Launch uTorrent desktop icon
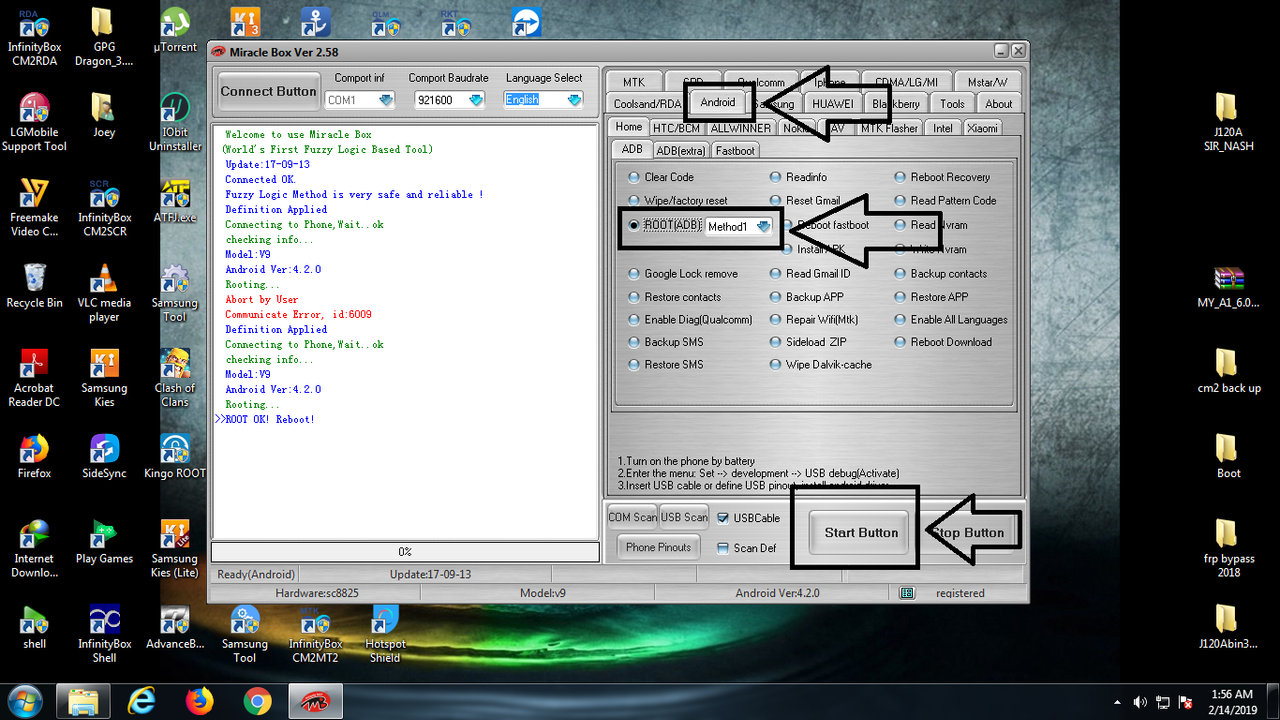 tap(175, 30)
